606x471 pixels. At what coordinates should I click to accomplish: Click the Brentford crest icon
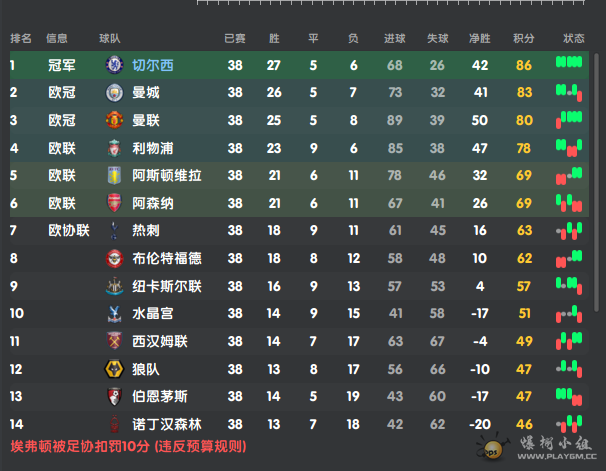click(x=114, y=258)
